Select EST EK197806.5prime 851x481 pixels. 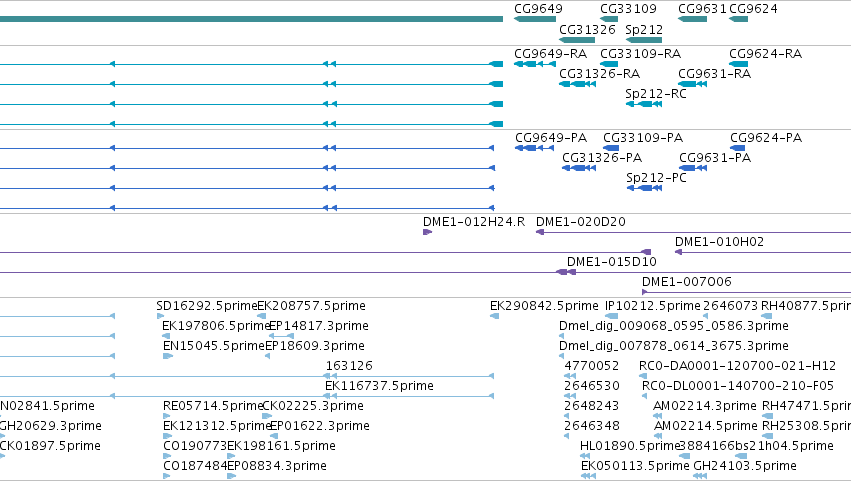[216, 326]
